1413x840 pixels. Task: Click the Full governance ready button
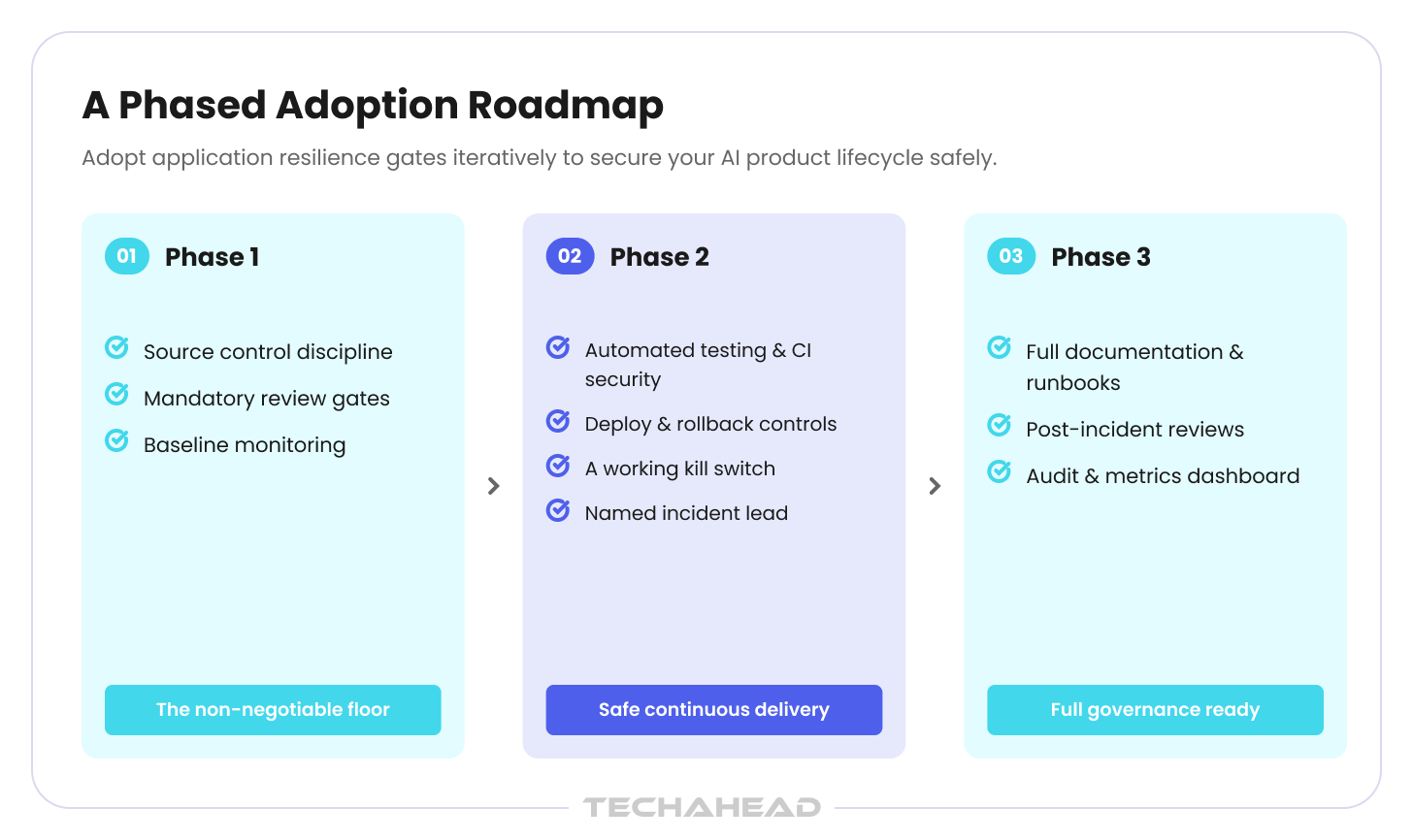[x=1156, y=710]
